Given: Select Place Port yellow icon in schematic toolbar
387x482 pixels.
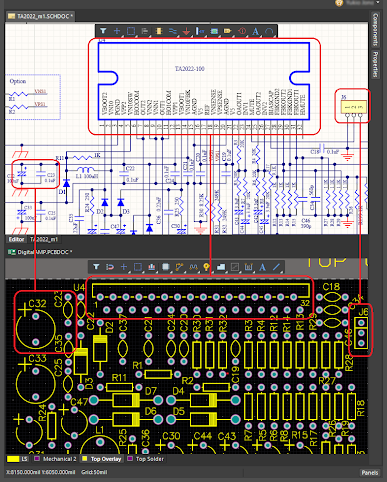Looking at the screenshot, I should click(x=228, y=31).
